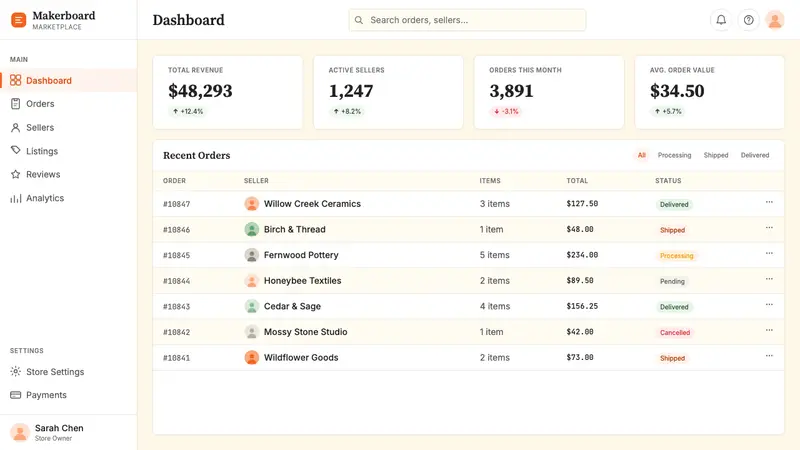This screenshot has height=450, width=800.
Task: Open the help question mark icon
Action: [748, 20]
